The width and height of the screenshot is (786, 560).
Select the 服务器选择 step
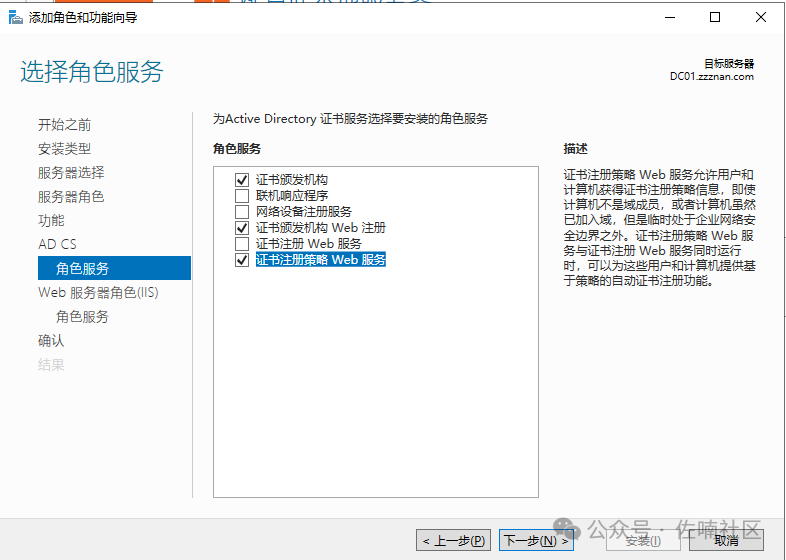click(71, 172)
